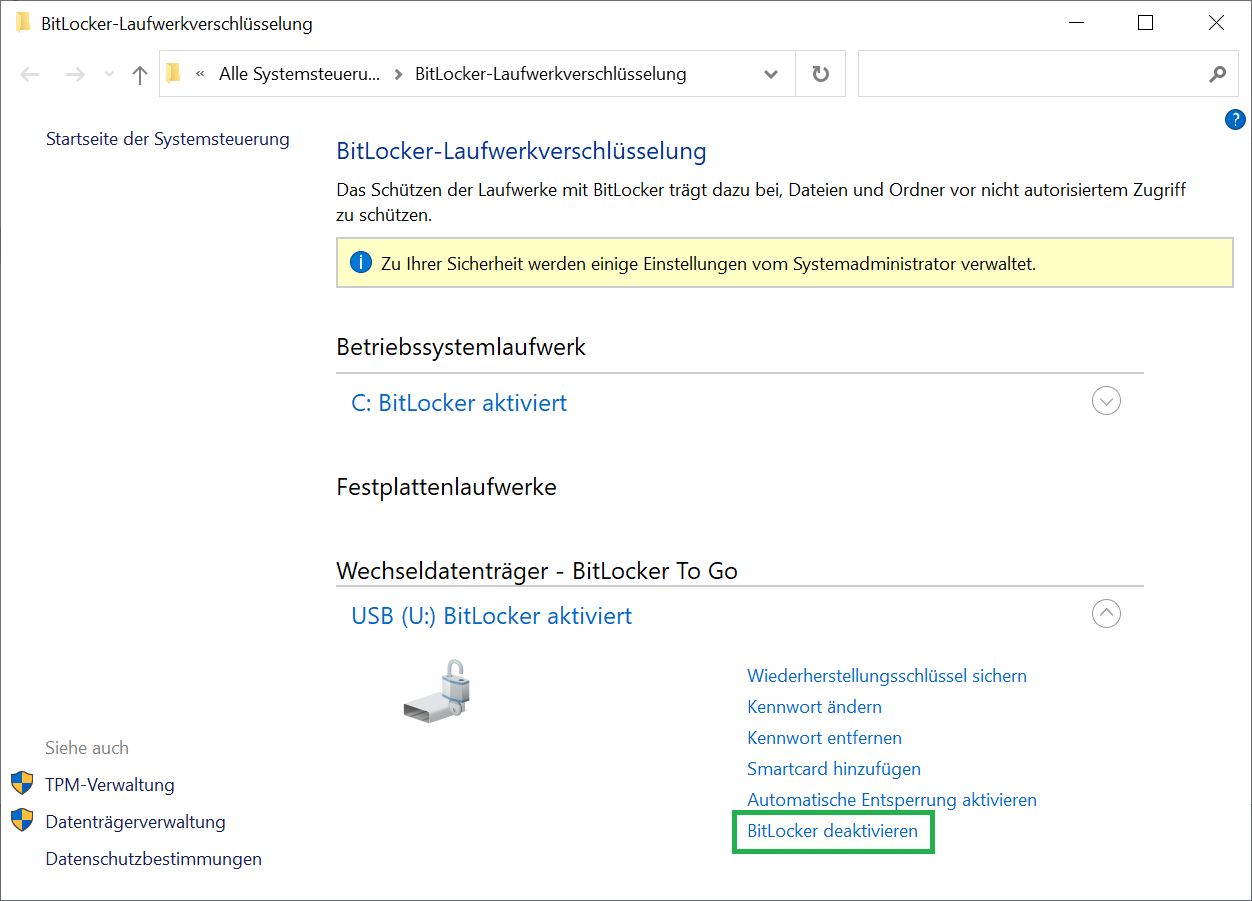Open Startseite der Systemsteuerung
Viewport: 1252px width, 901px height.
[167, 139]
